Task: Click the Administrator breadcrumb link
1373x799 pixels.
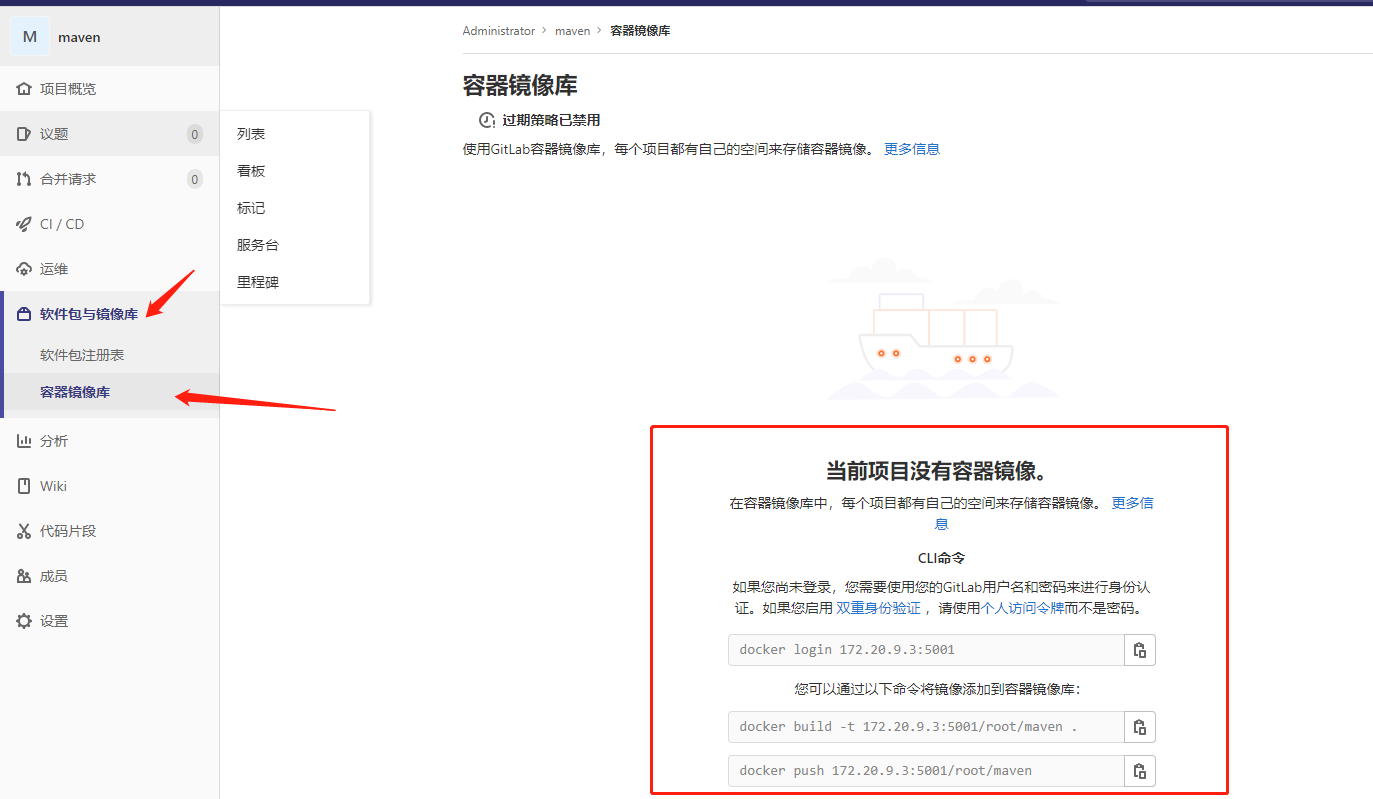Action: click(499, 31)
